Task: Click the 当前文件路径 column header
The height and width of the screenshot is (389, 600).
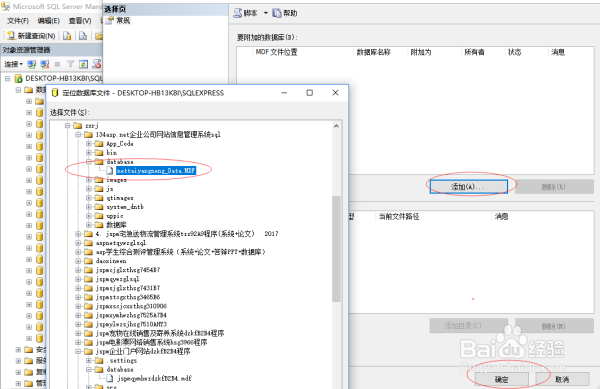Action: tap(399, 216)
